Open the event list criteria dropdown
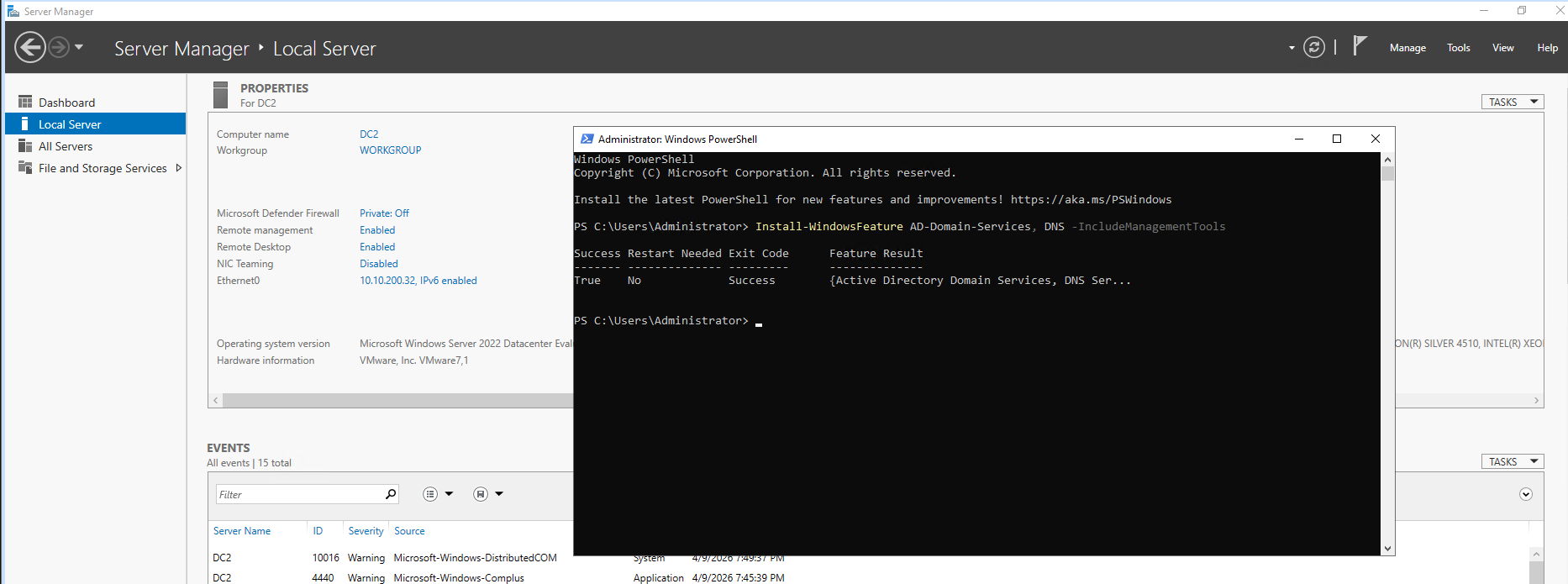This screenshot has width=1568, height=584. coord(438,494)
